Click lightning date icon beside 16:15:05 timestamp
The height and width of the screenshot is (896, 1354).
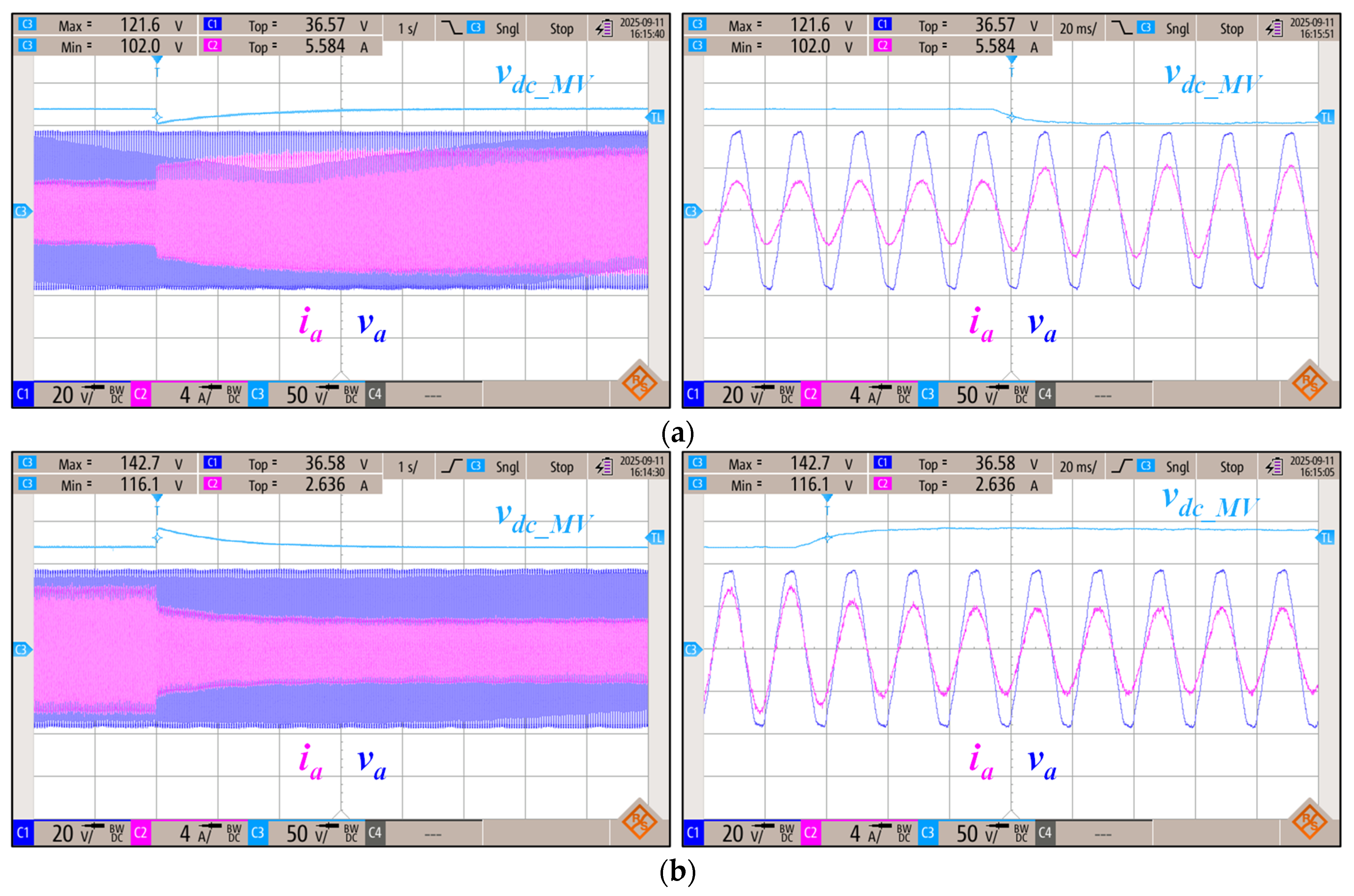[x=1274, y=466]
